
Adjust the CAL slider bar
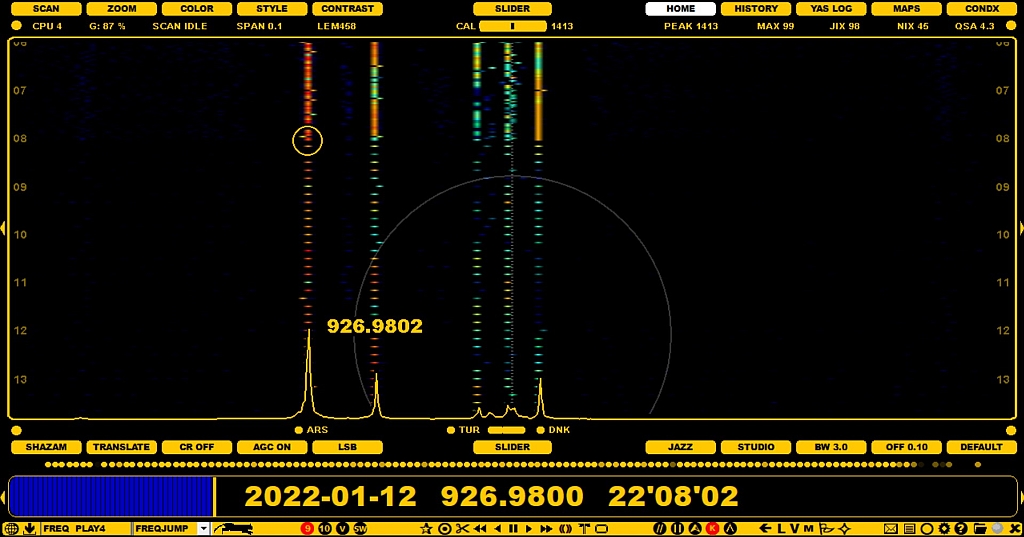(513, 26)
